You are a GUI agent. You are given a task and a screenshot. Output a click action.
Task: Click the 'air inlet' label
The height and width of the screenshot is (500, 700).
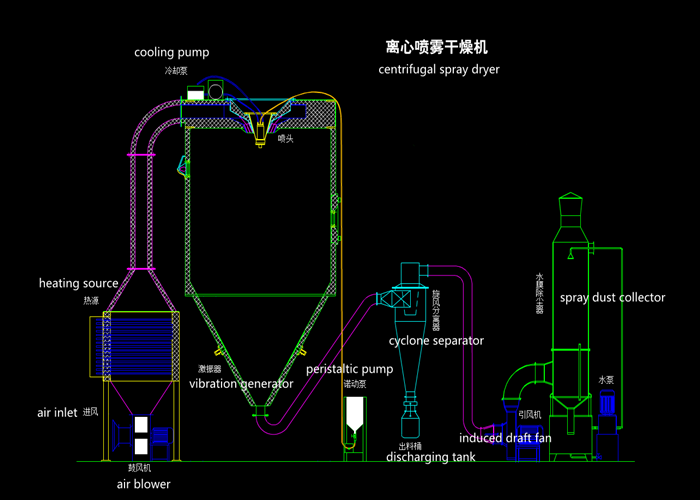click(57, 412)
